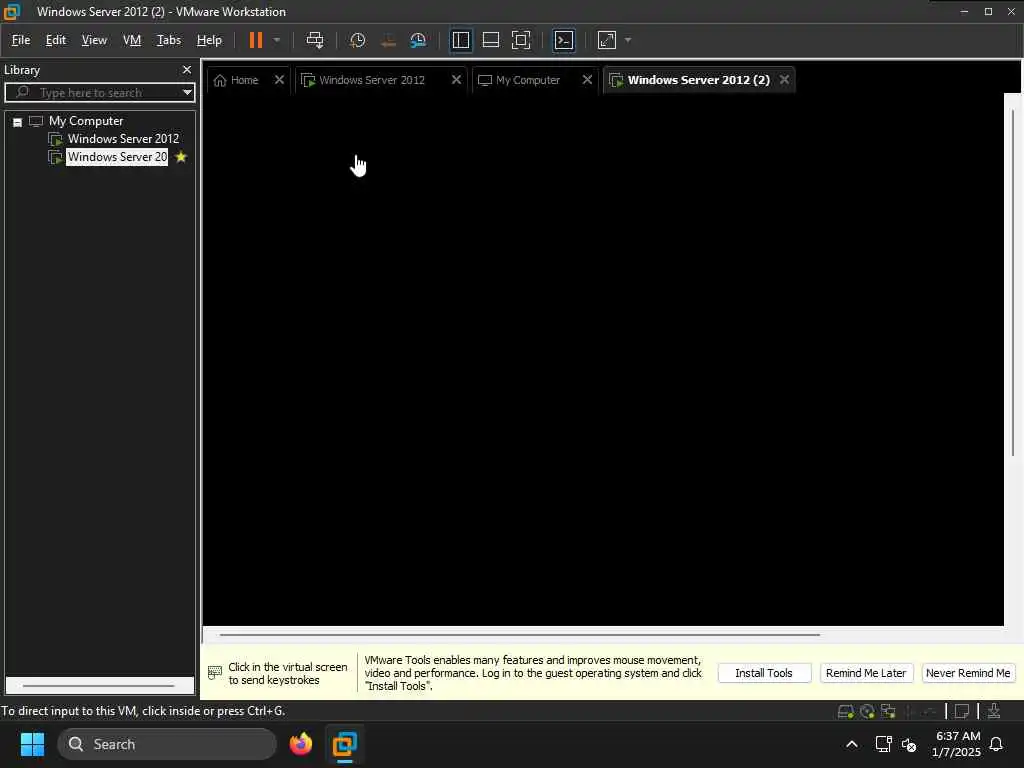Open the Tabs menu
1024x768 pixels.
point(168,40)
